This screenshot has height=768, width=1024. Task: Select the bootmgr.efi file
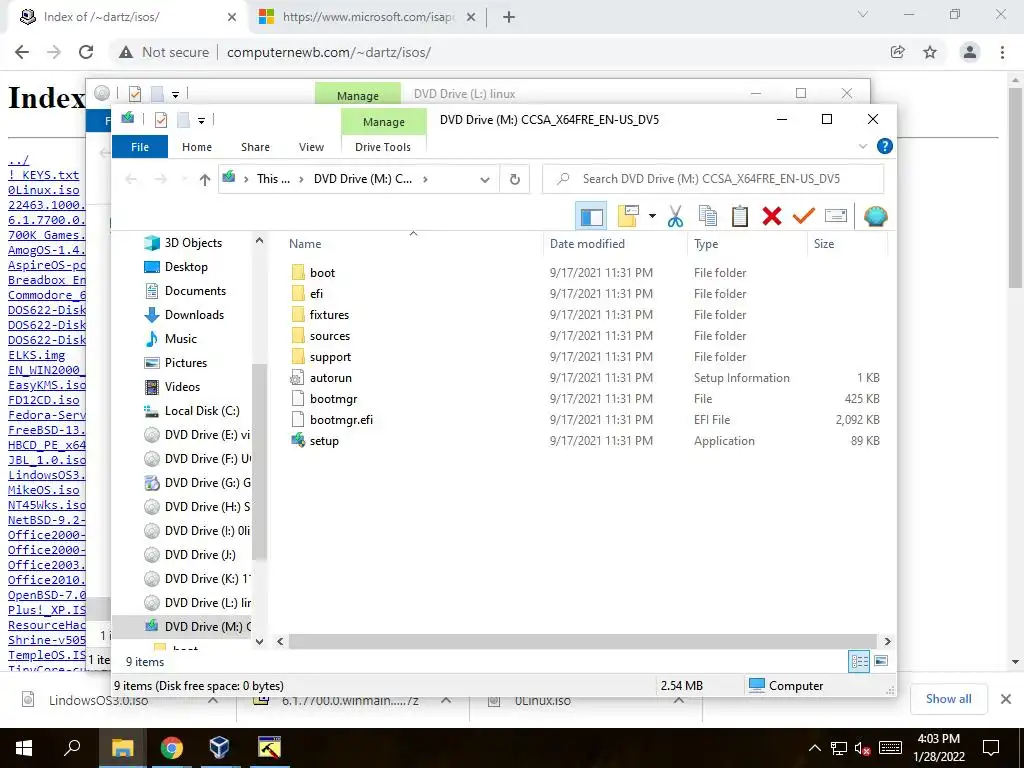(x=341, y=420)
